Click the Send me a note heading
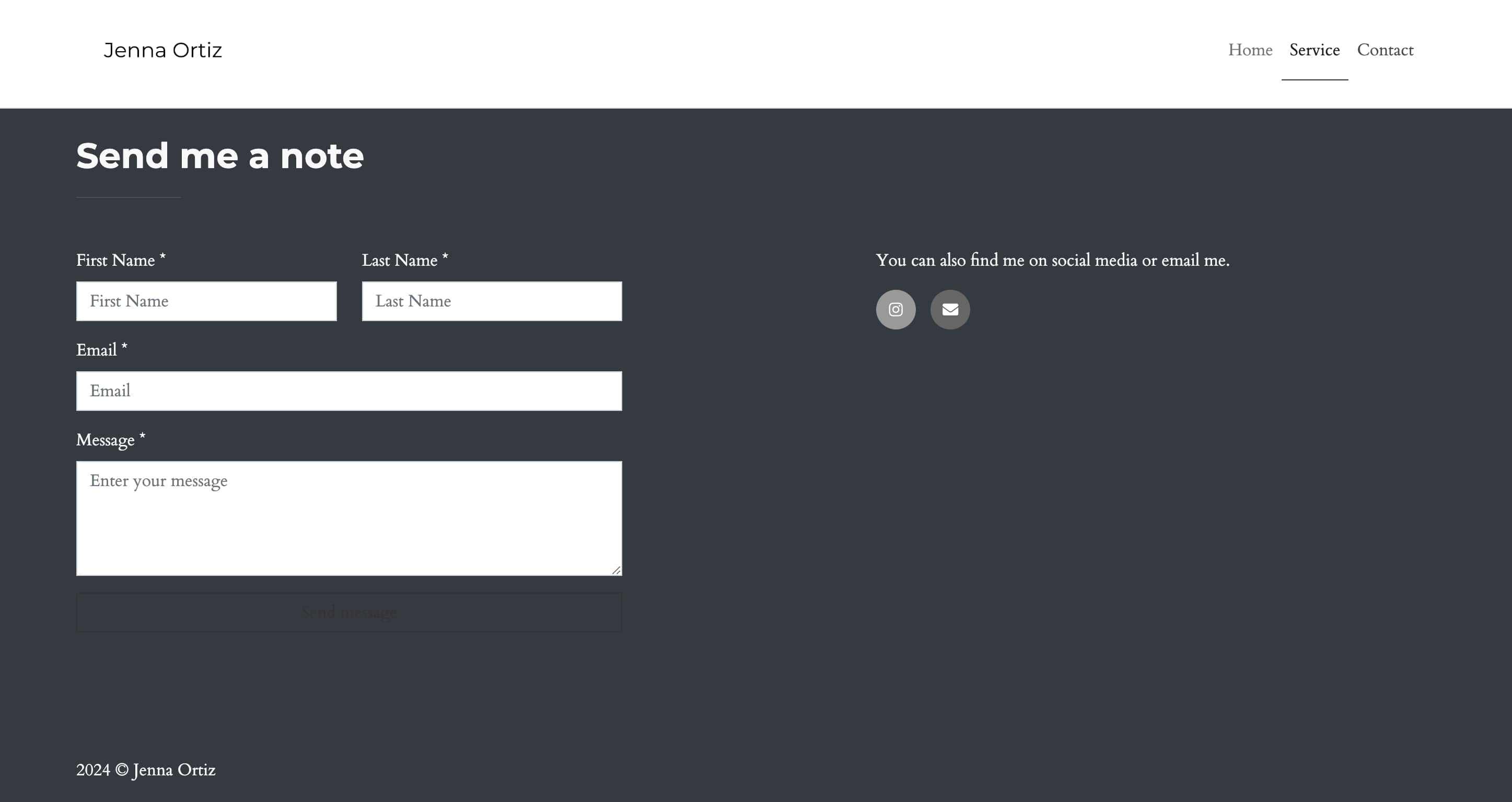Viewport: 1512px width, 802px height. coord(219,156)
